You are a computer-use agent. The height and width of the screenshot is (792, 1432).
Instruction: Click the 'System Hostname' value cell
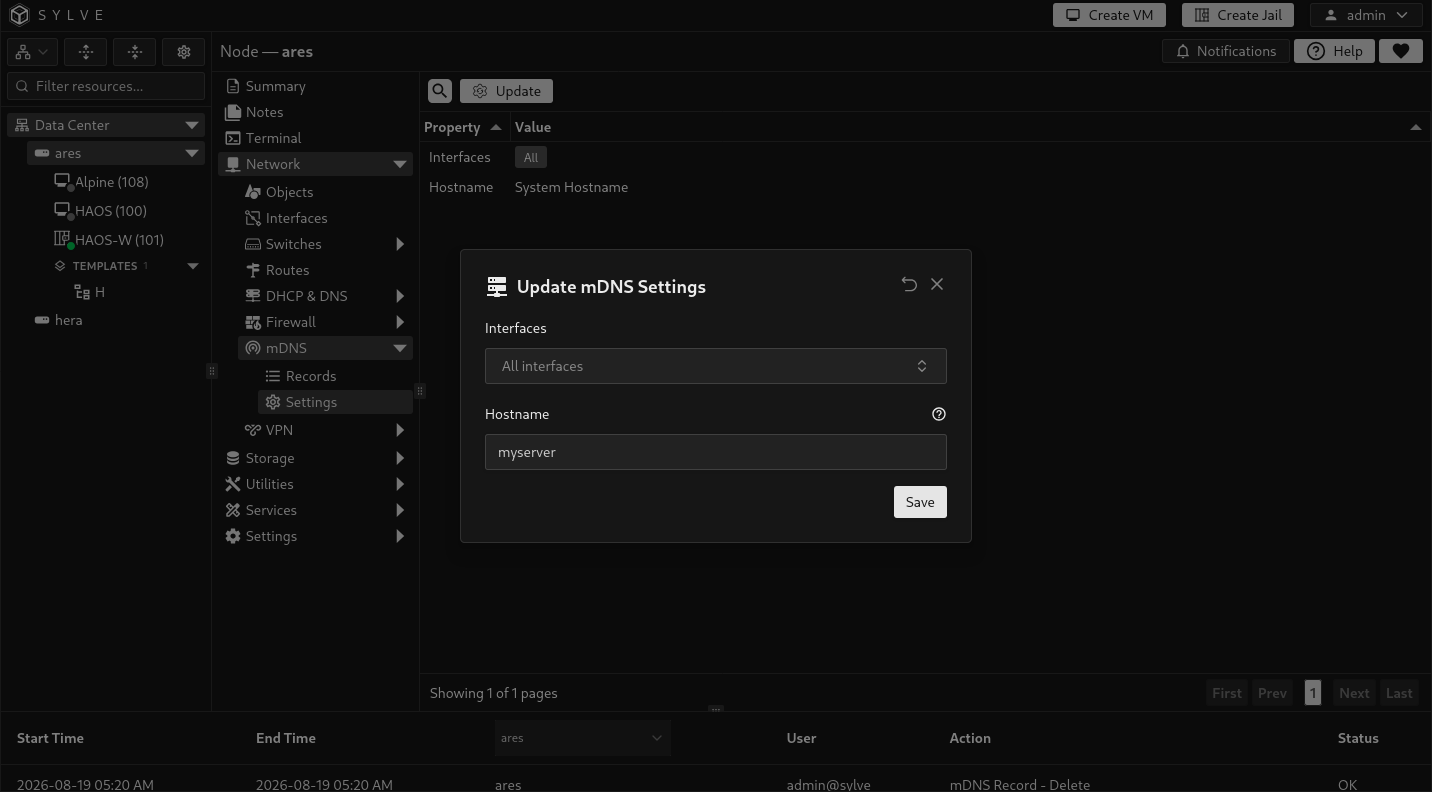click(x=571, y=187)
